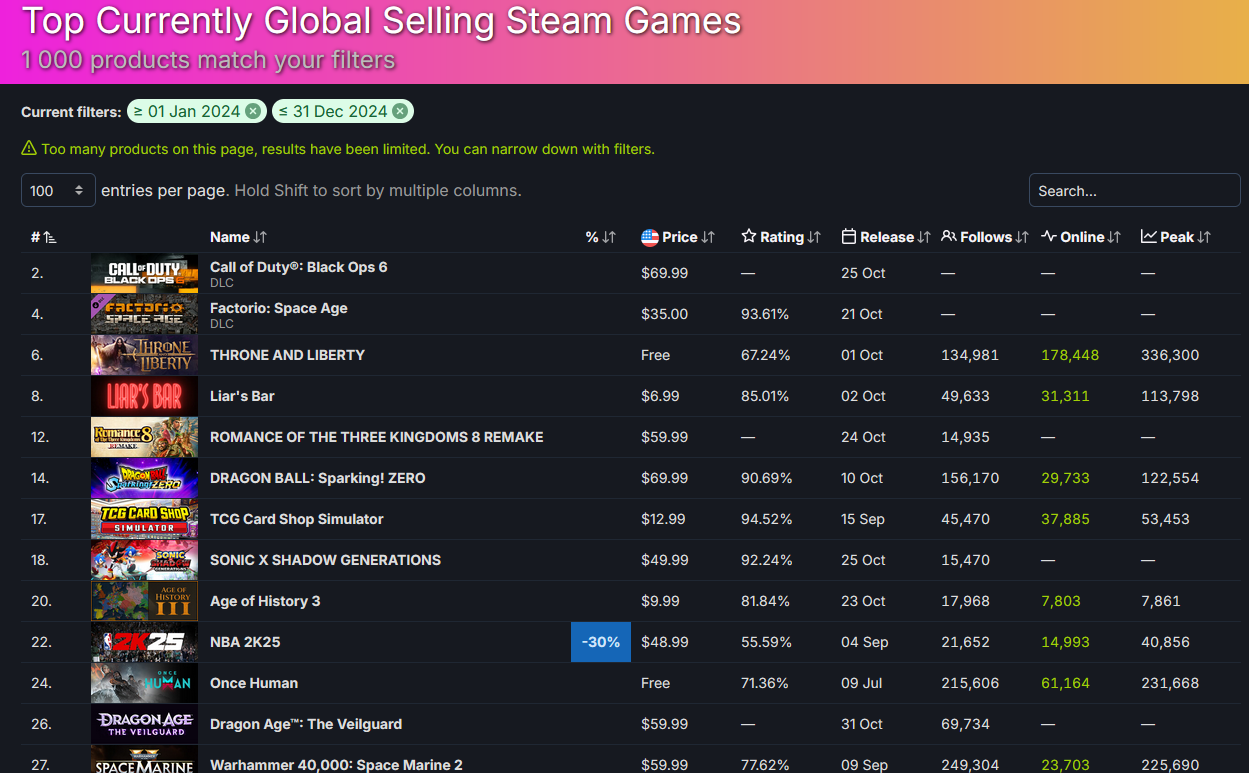Open THRONE AND LIBERTY thumbnail

coord(144,355)
